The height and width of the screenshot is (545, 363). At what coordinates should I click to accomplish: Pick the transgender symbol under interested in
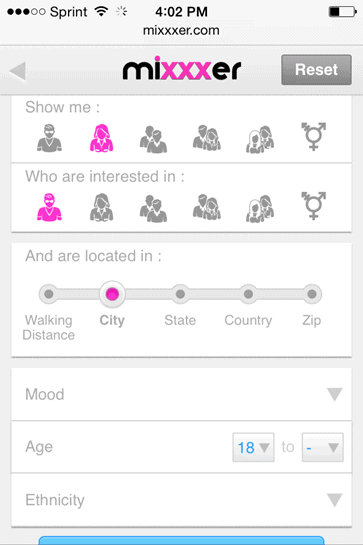(x=313, y=205)
